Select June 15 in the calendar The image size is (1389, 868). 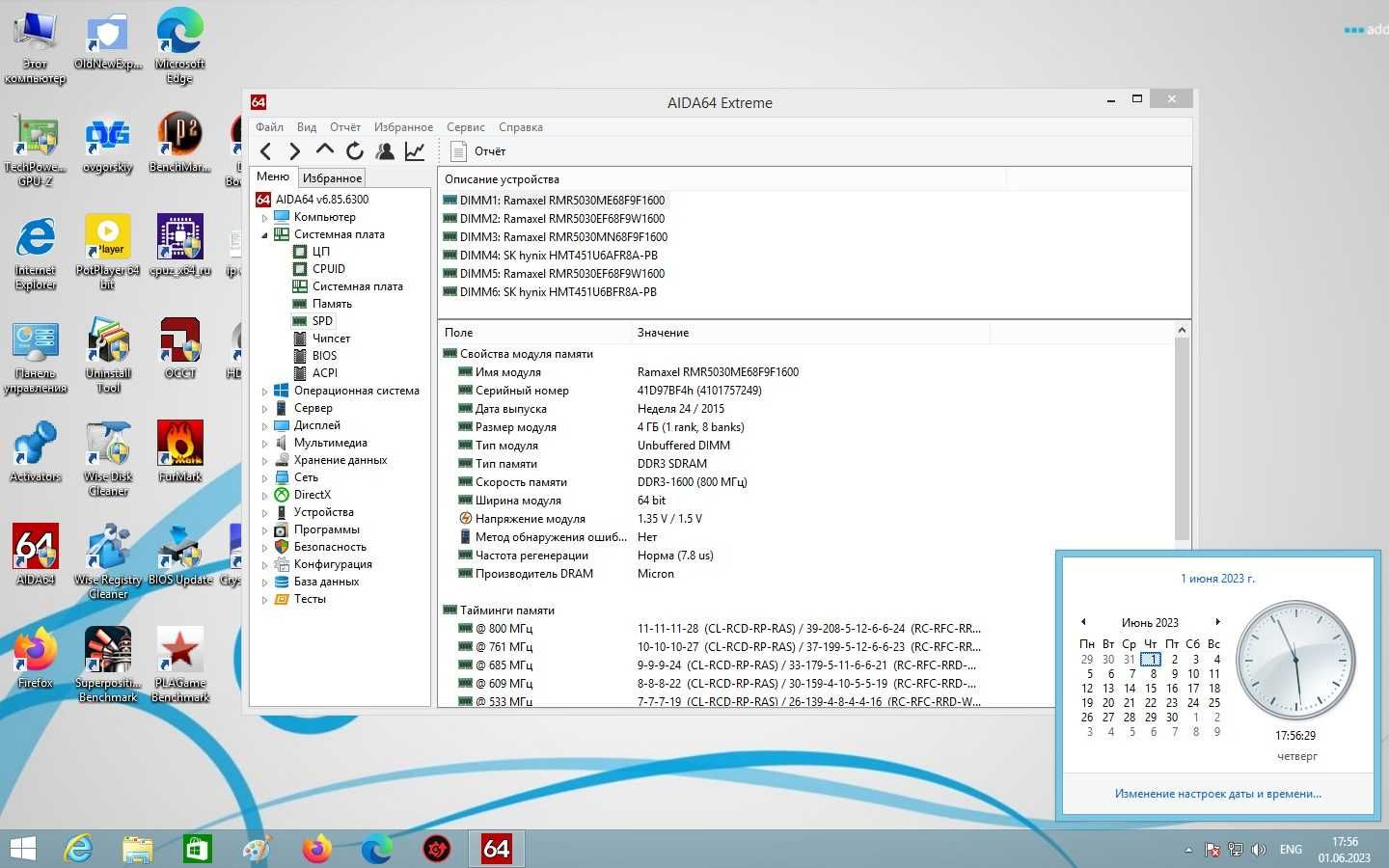click(1151, 689)
